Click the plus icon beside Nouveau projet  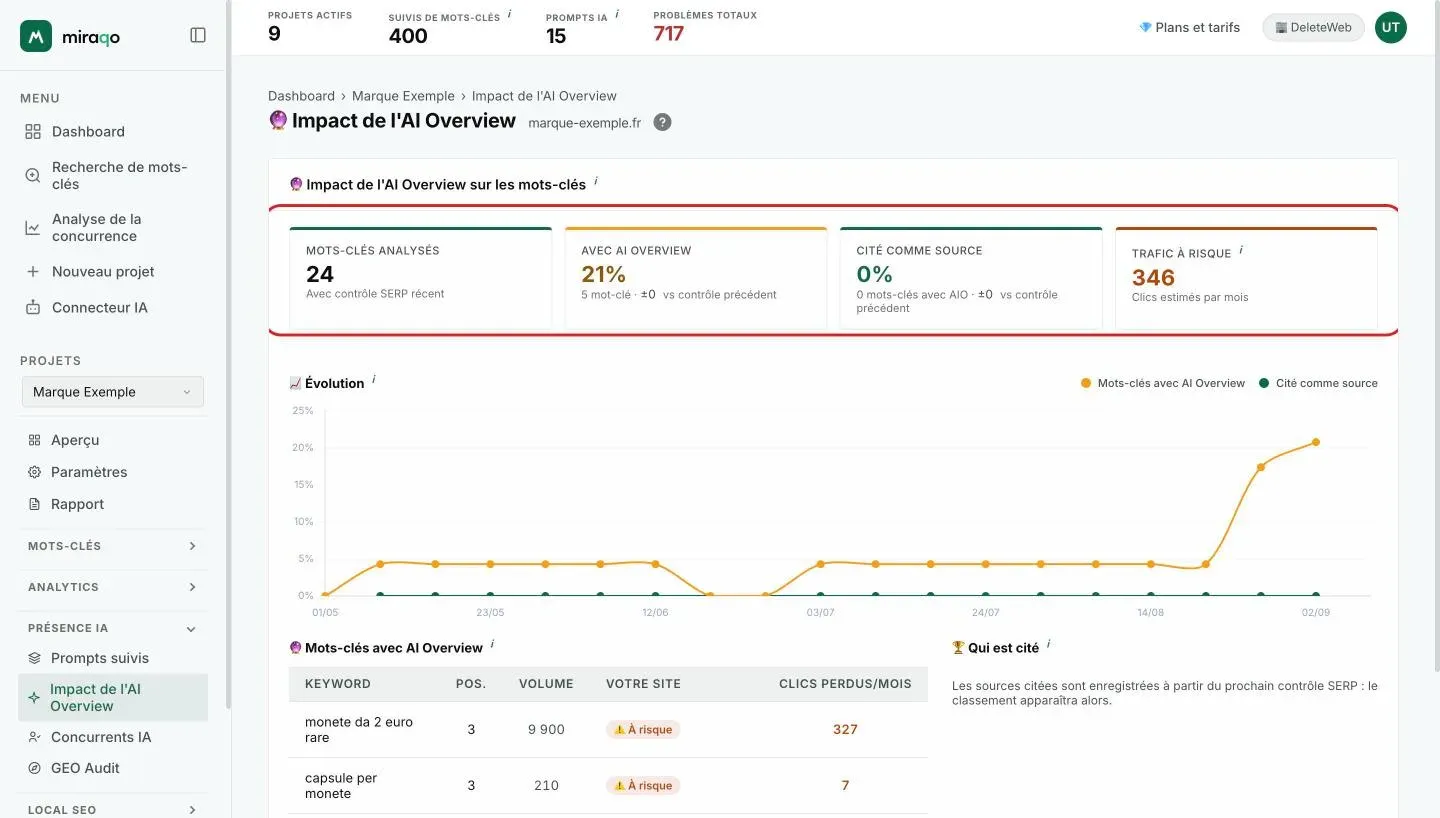(33, 272)
